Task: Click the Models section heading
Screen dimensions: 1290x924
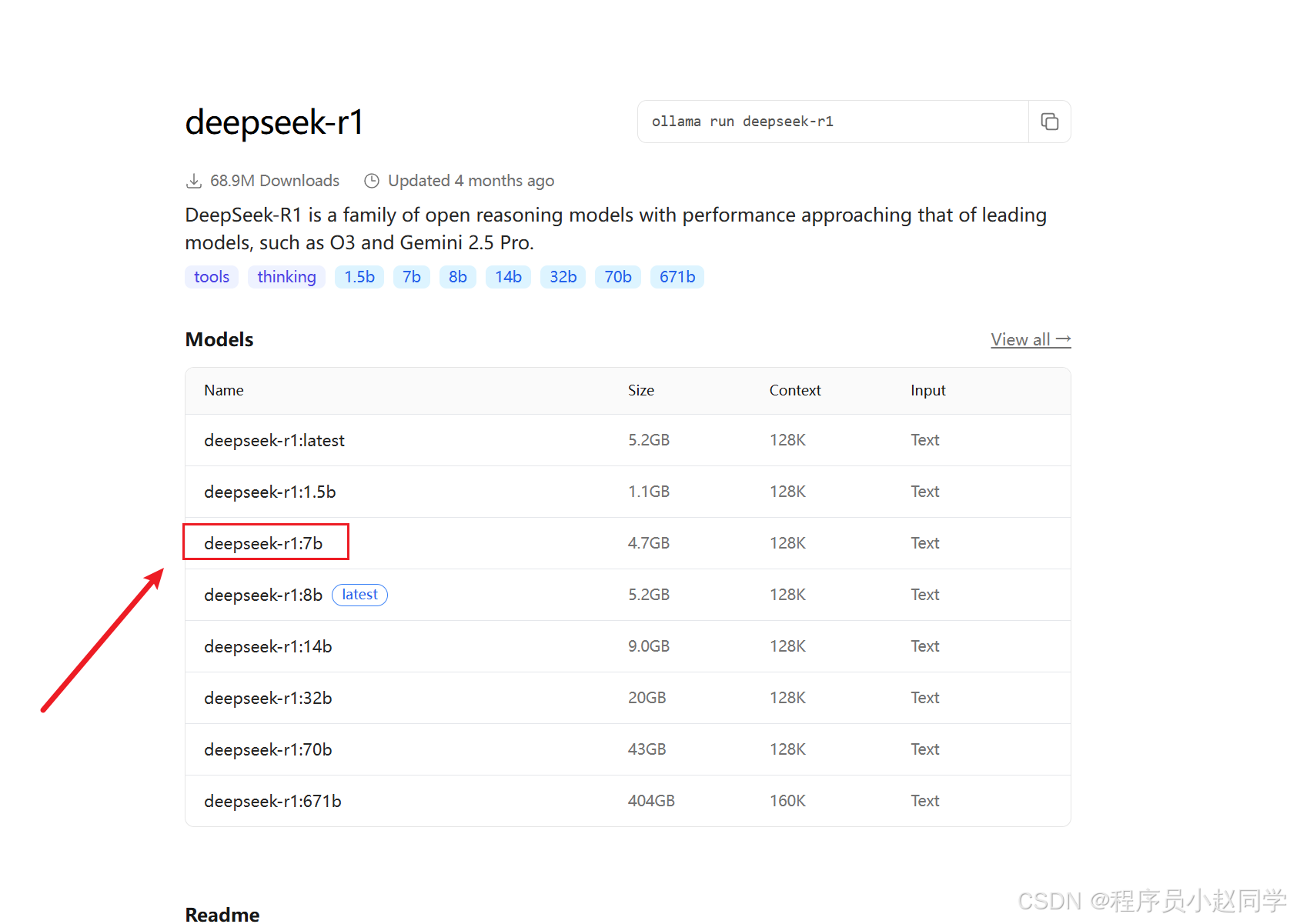Action: click(x=219, y=339)
